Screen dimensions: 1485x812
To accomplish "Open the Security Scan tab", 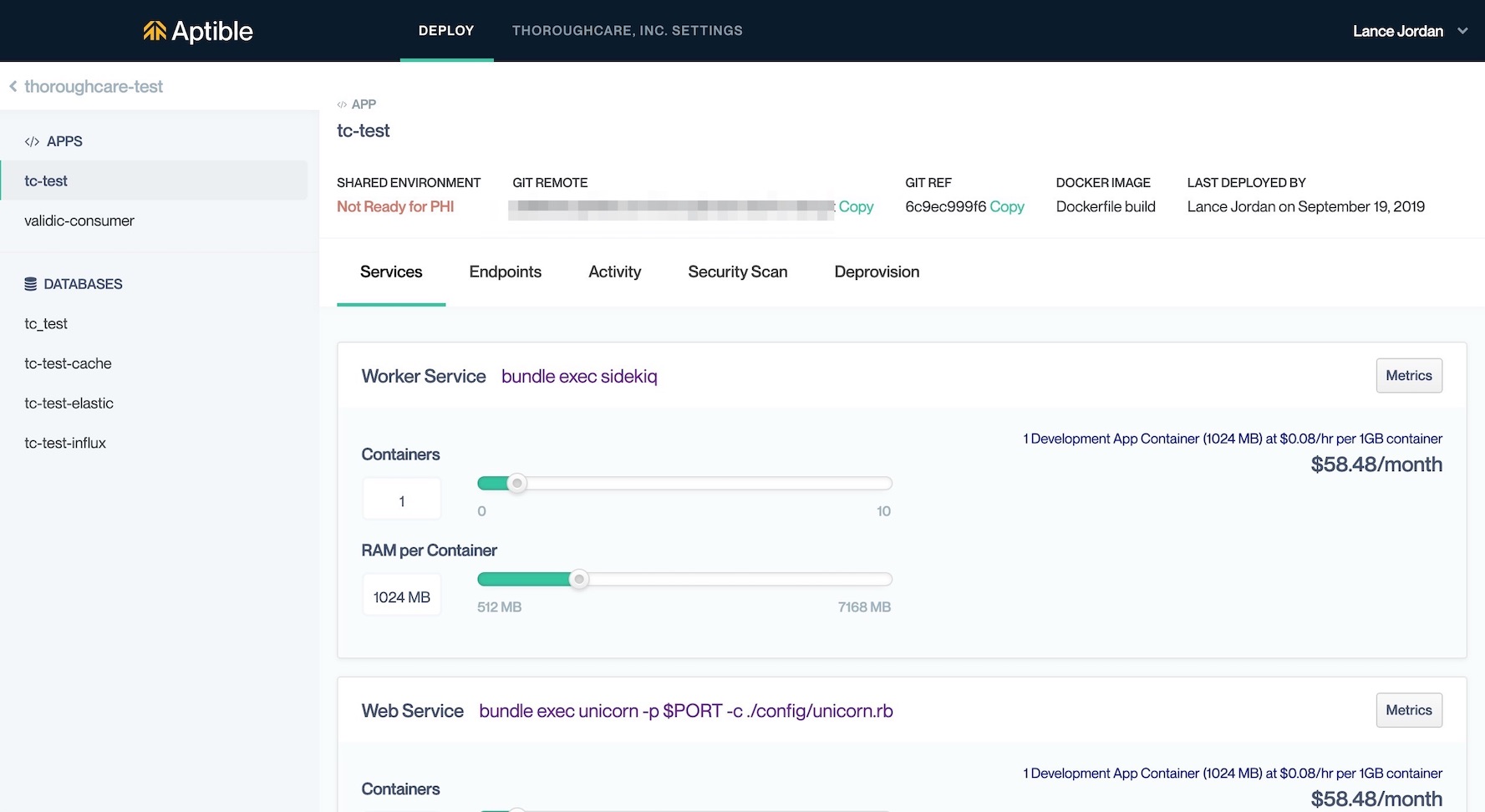I will point(738,272).
